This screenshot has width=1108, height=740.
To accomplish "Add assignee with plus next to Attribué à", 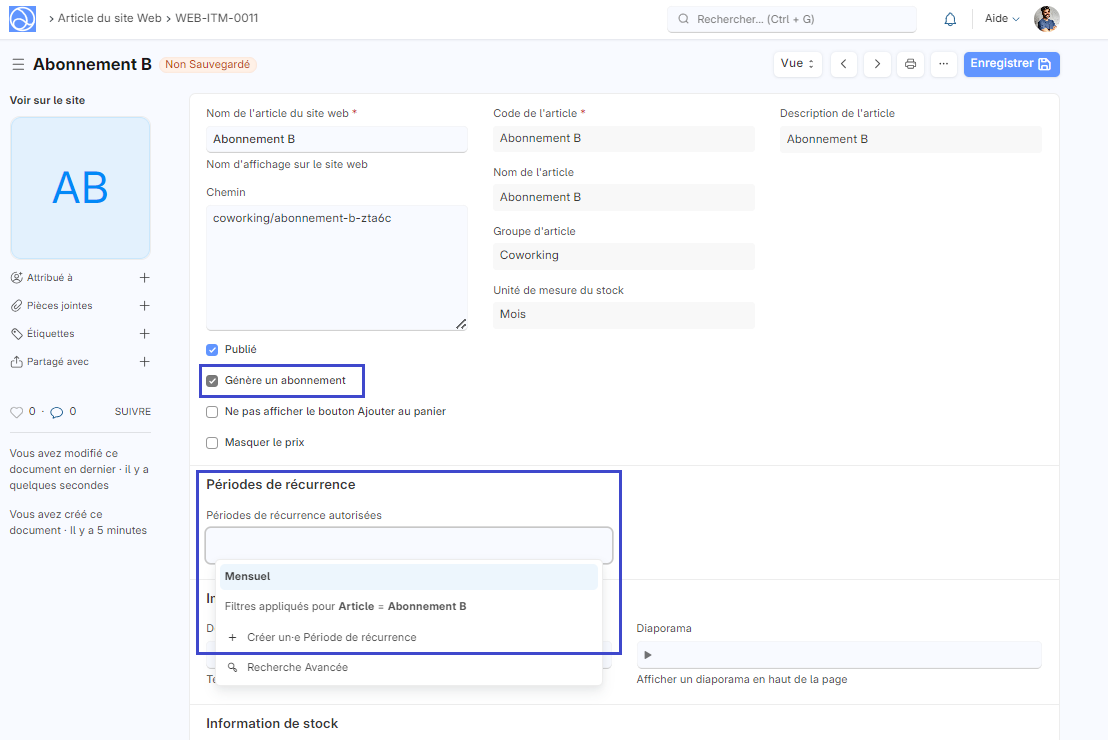I will (144, 278).
